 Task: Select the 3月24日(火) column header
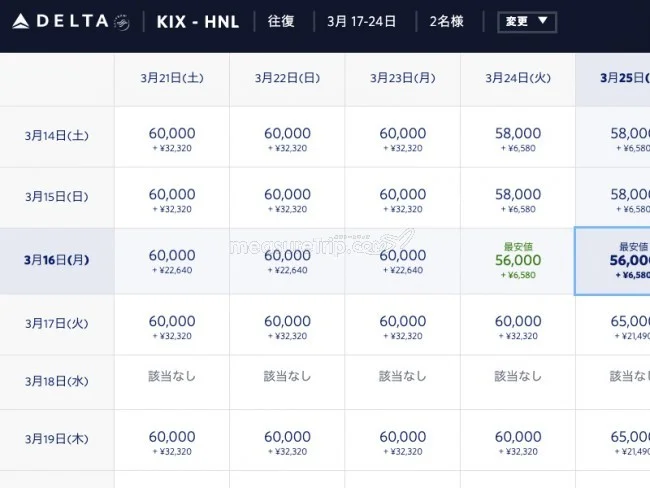(x=517, y=78)
